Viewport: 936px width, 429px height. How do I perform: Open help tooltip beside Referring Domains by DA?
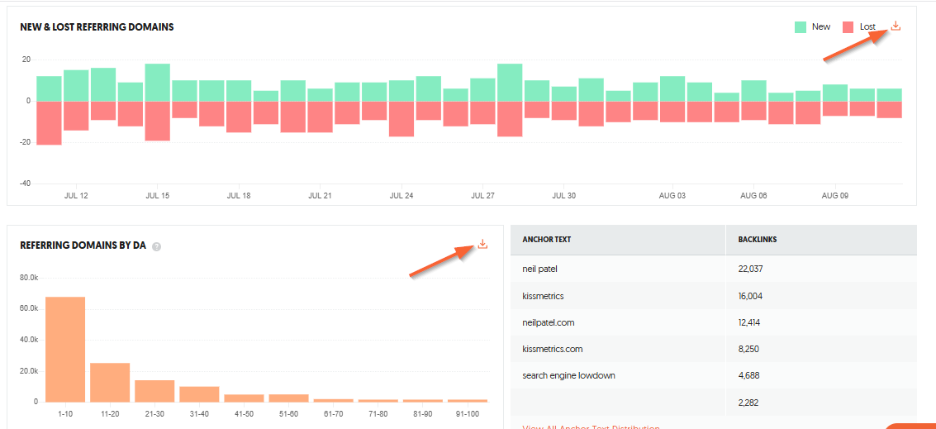pyautogui.click(x=156, y=246)
